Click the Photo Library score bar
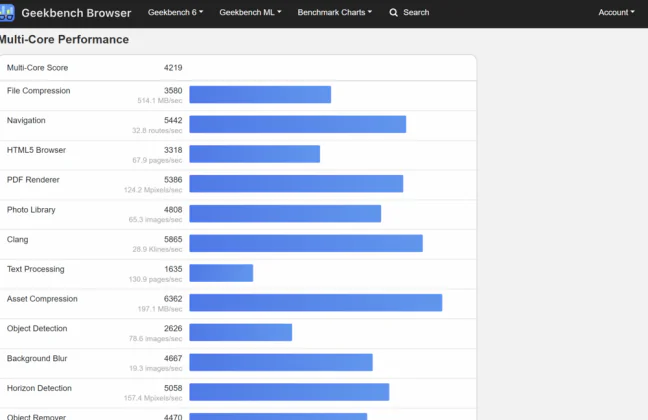The height and width of the screenshot is (420, 648). click(x=285, y=213)
